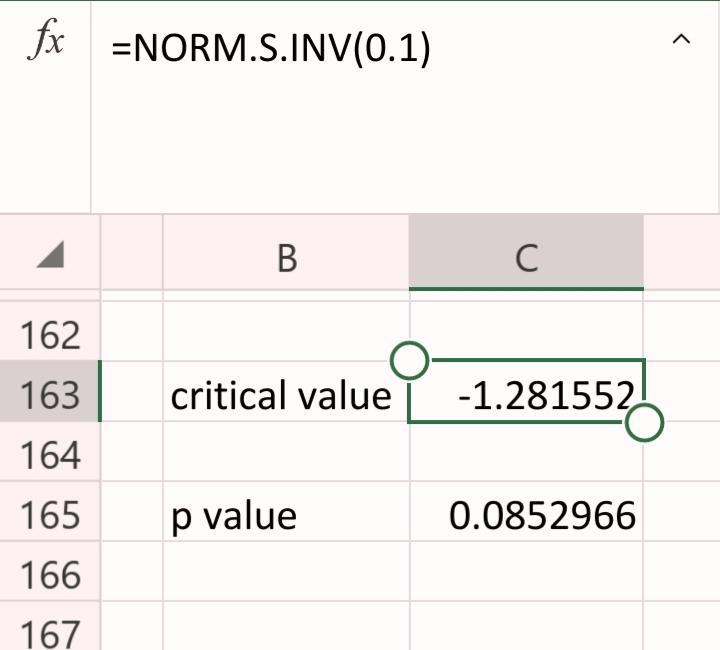
Task: Select empty cell B166 below p value
Action: (x=285, y=575)
